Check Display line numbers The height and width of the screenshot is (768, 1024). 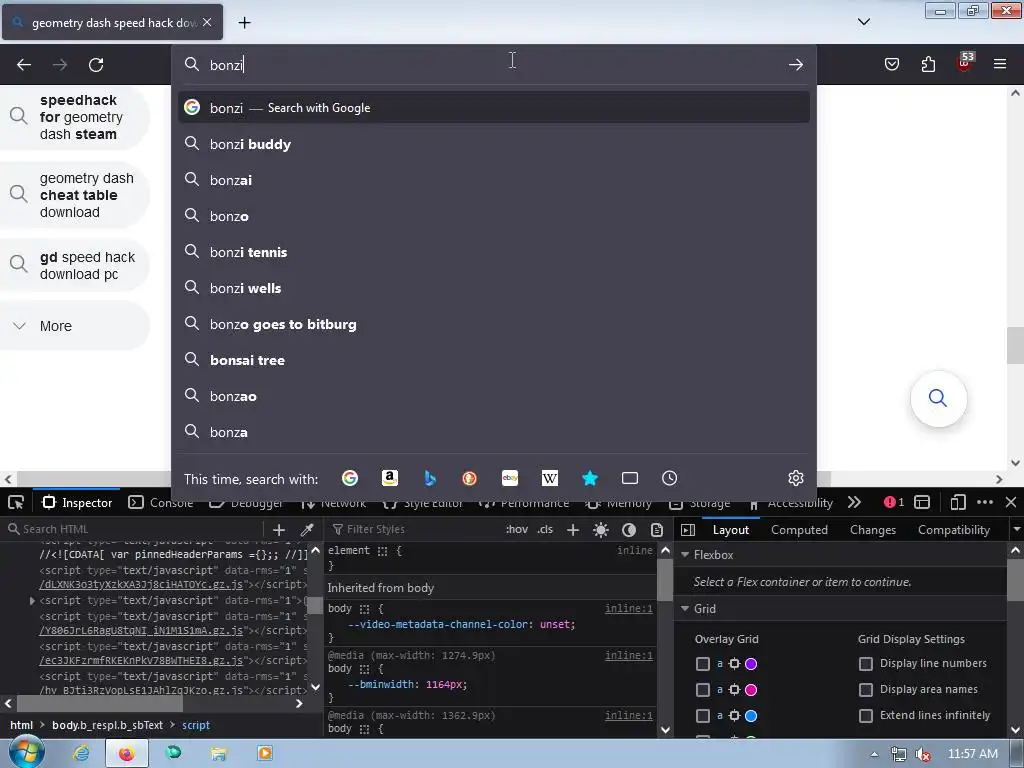tap(866, 664)
